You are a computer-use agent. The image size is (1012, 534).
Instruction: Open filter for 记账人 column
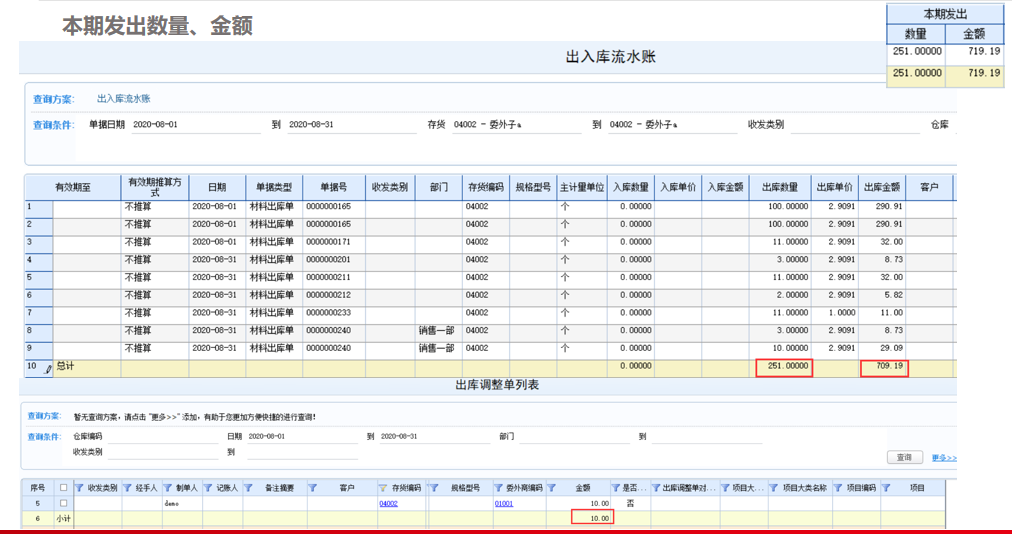(208, 488)
